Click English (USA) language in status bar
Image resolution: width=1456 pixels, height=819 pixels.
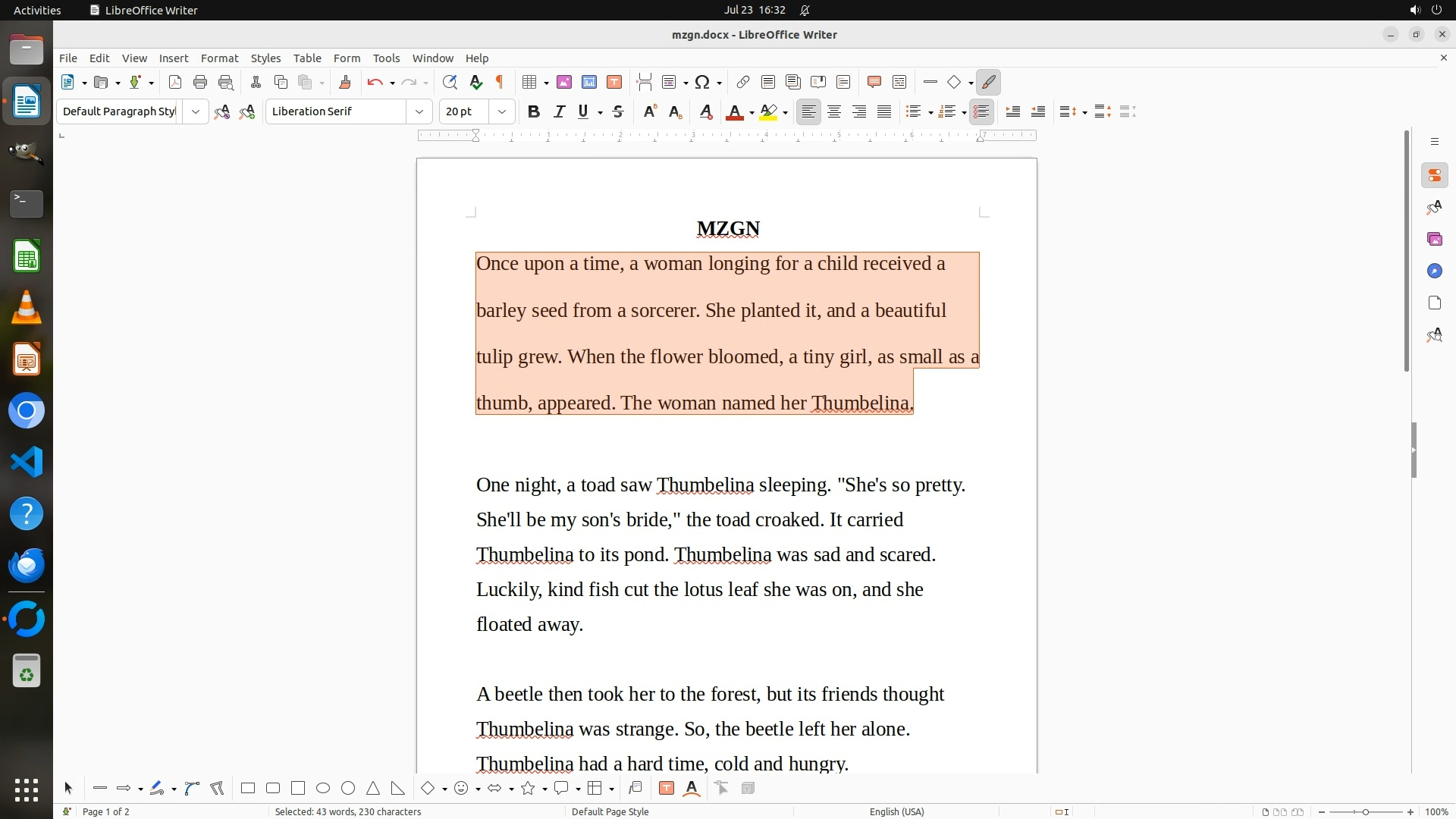point(896,812)
